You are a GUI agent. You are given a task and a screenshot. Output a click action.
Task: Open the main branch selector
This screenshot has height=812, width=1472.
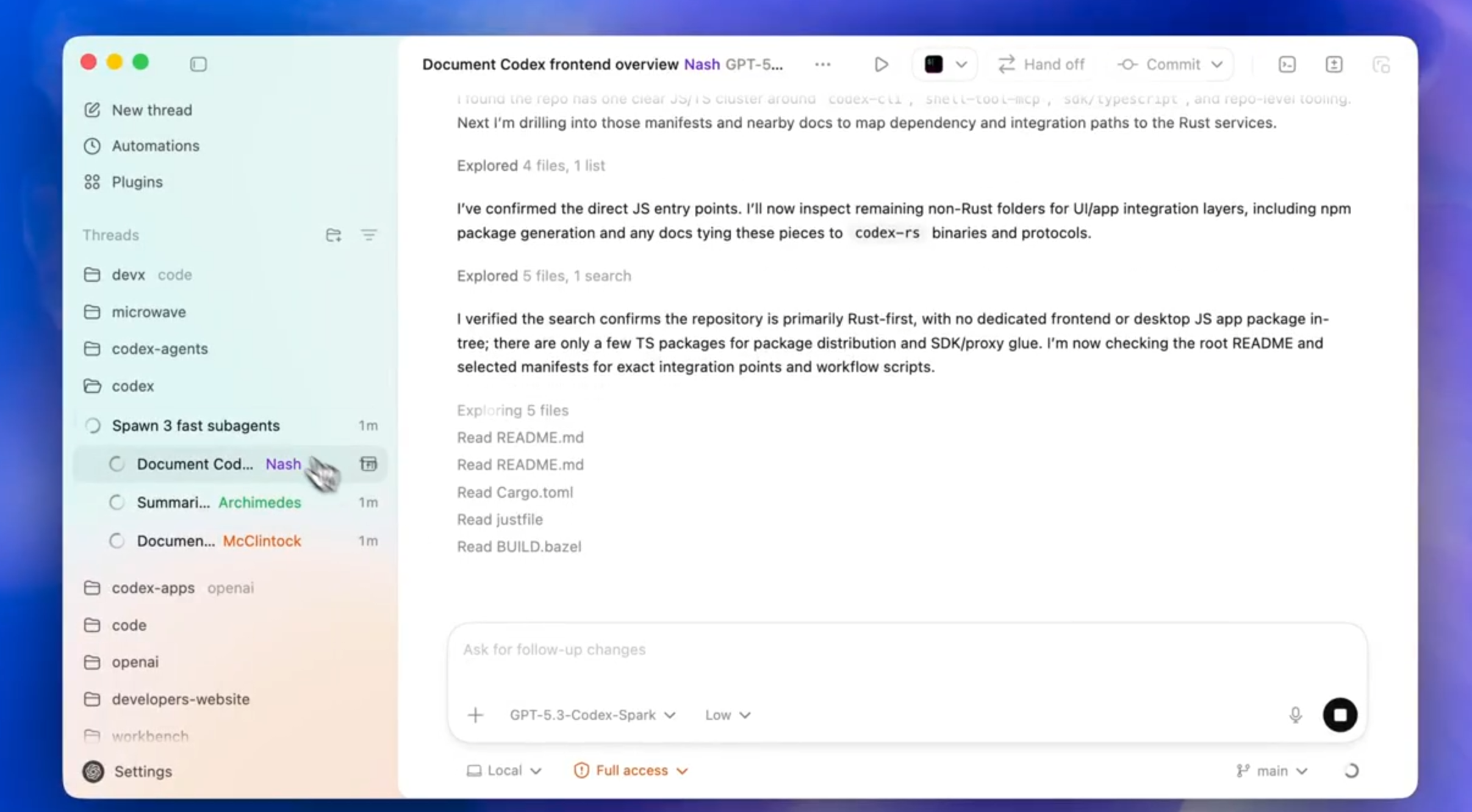[x=1272, y=771]
